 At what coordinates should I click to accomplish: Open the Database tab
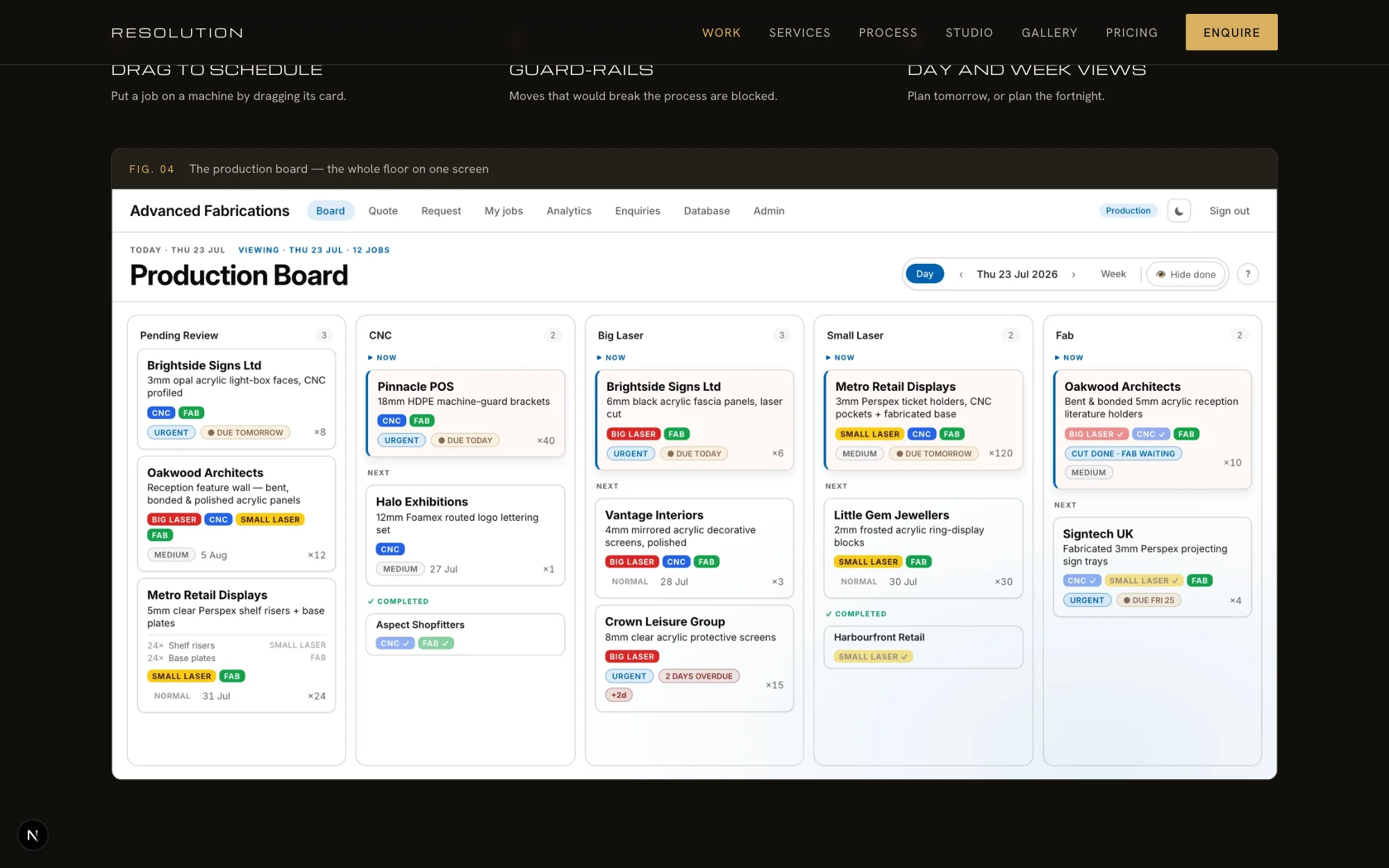pos(706,211)
